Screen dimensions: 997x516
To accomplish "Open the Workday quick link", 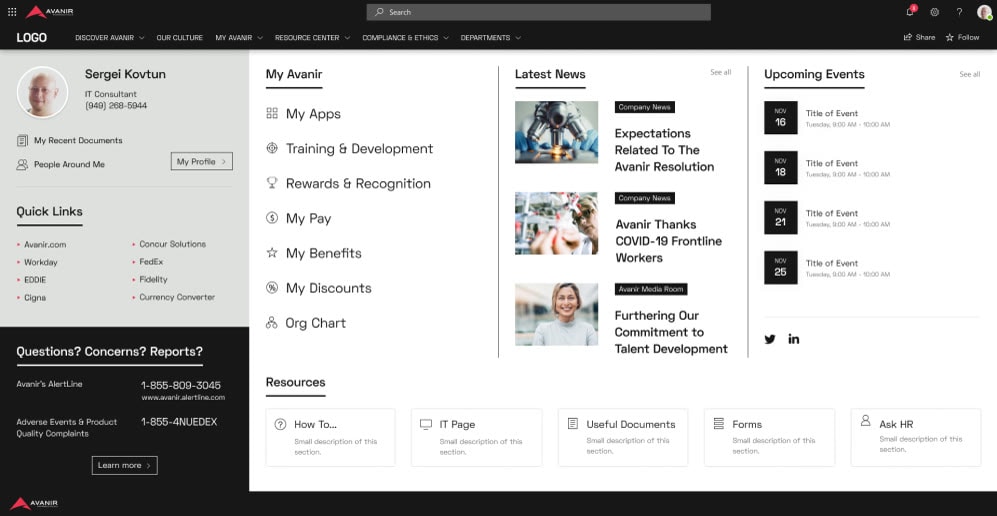I will (x=41, y=262).
